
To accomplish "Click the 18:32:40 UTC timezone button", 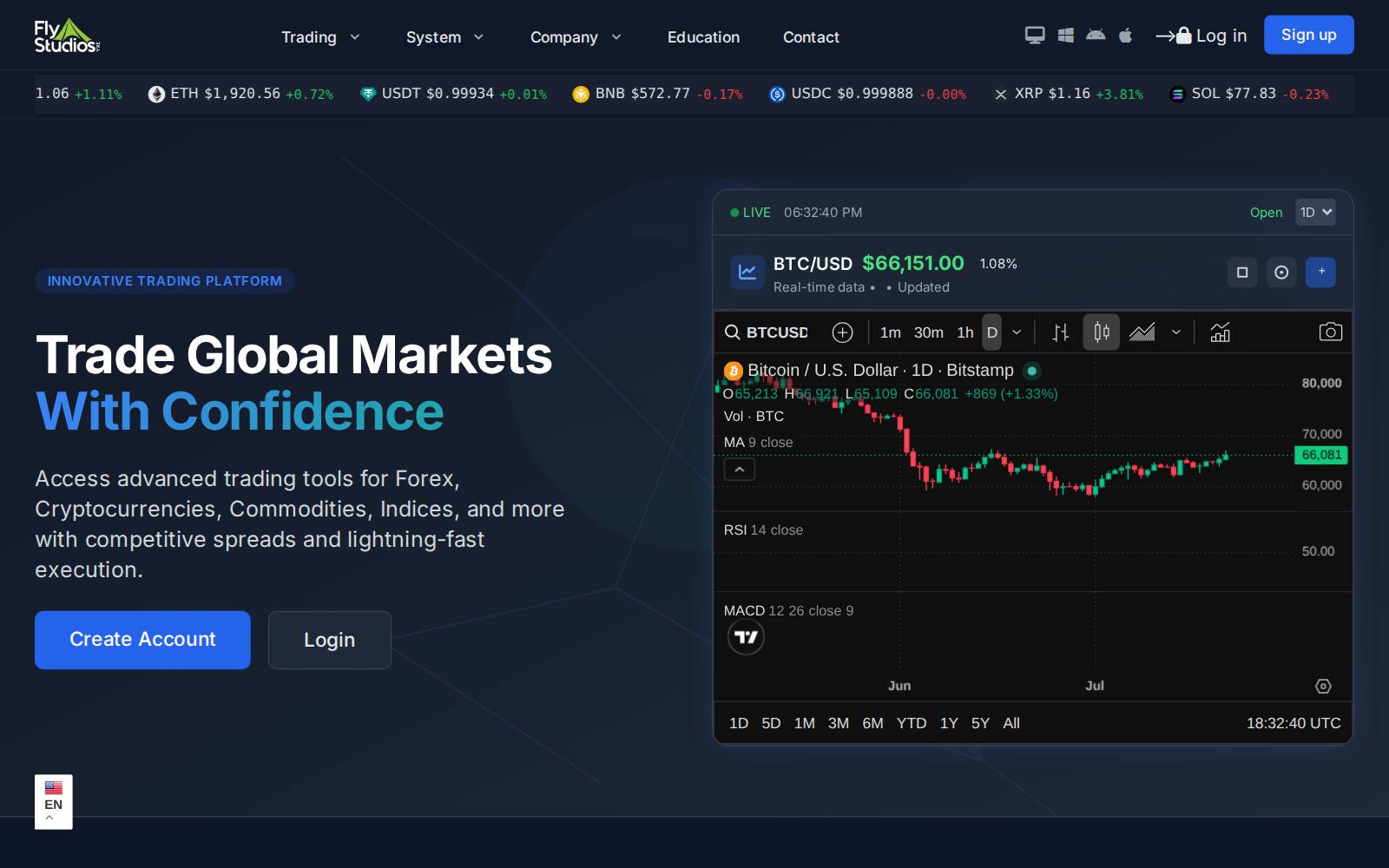I will 1294,723.
